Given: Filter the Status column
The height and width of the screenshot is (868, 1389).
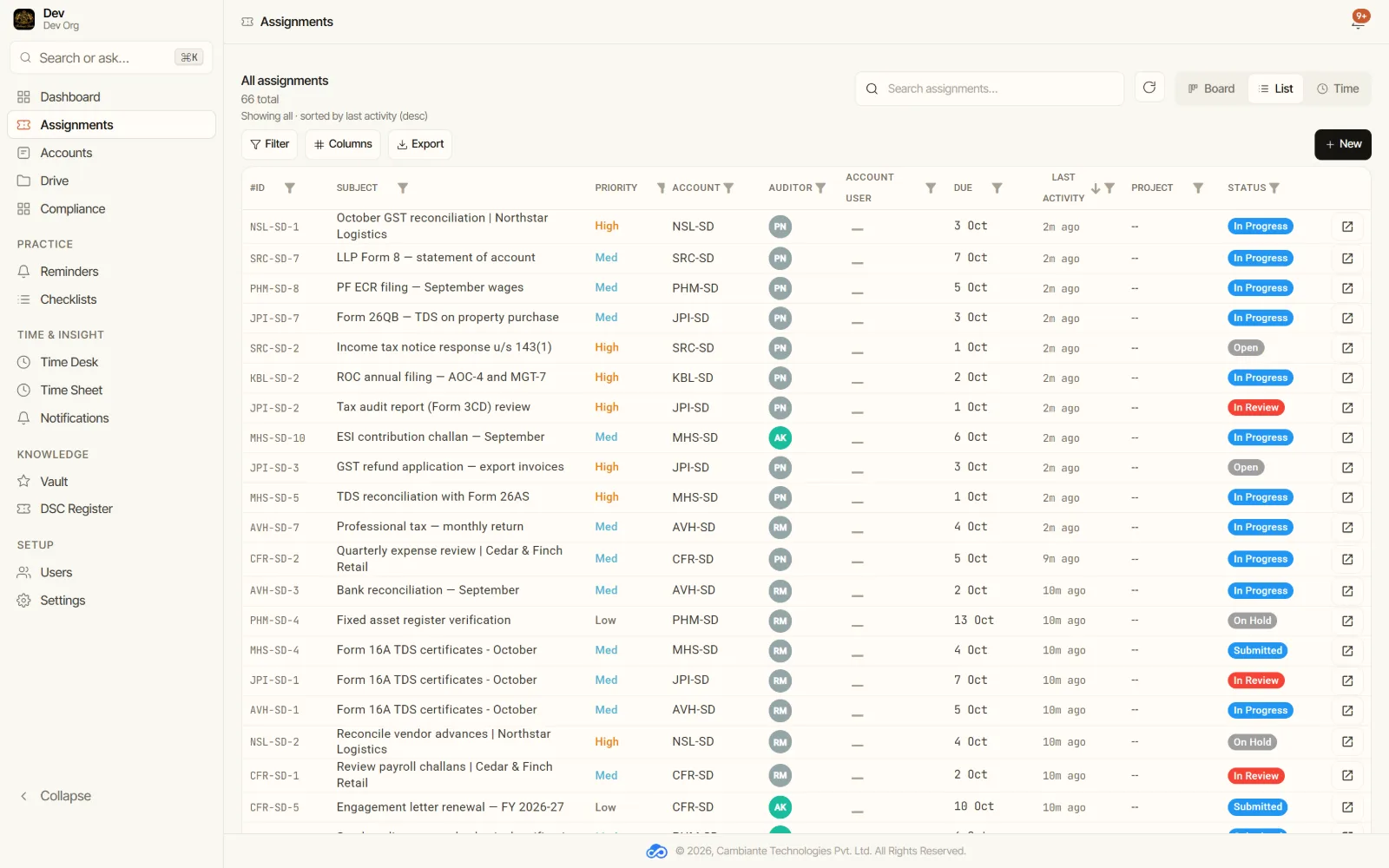Looking at the screenshot, I should coord(1274,187).
